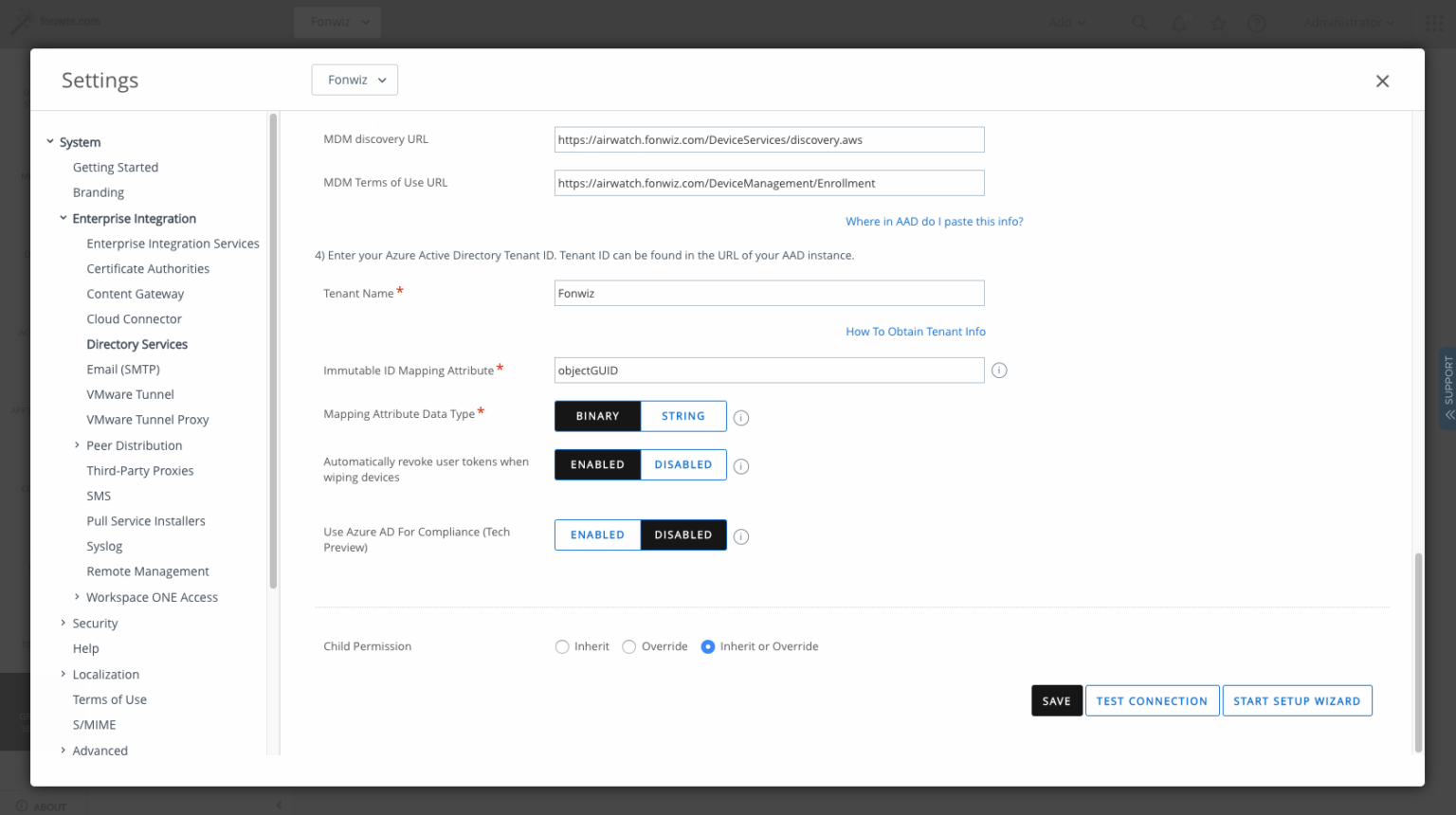Open the Add menu in the top bar
This screenshot has width=1456, height=815.
point(1065,22)
